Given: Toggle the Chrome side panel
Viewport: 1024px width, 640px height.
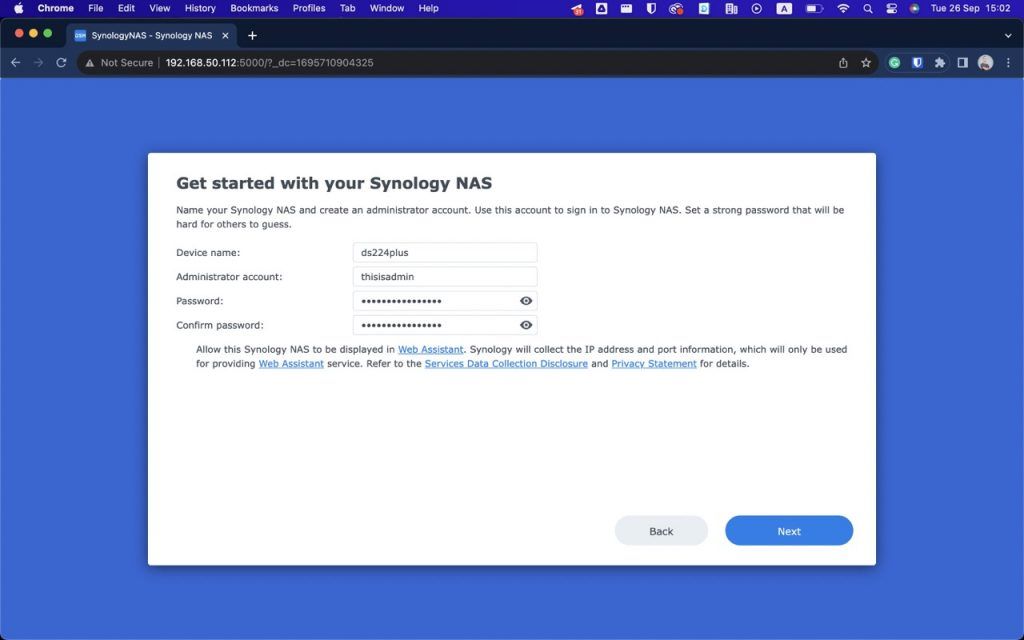Looking at the screenshot, I should 963,63.
